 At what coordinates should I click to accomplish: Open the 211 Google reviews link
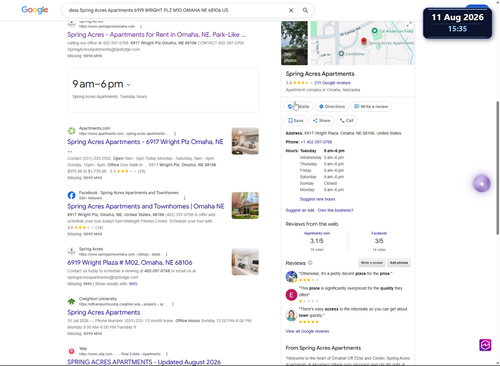pyautogui.click(x=332, y=83)
